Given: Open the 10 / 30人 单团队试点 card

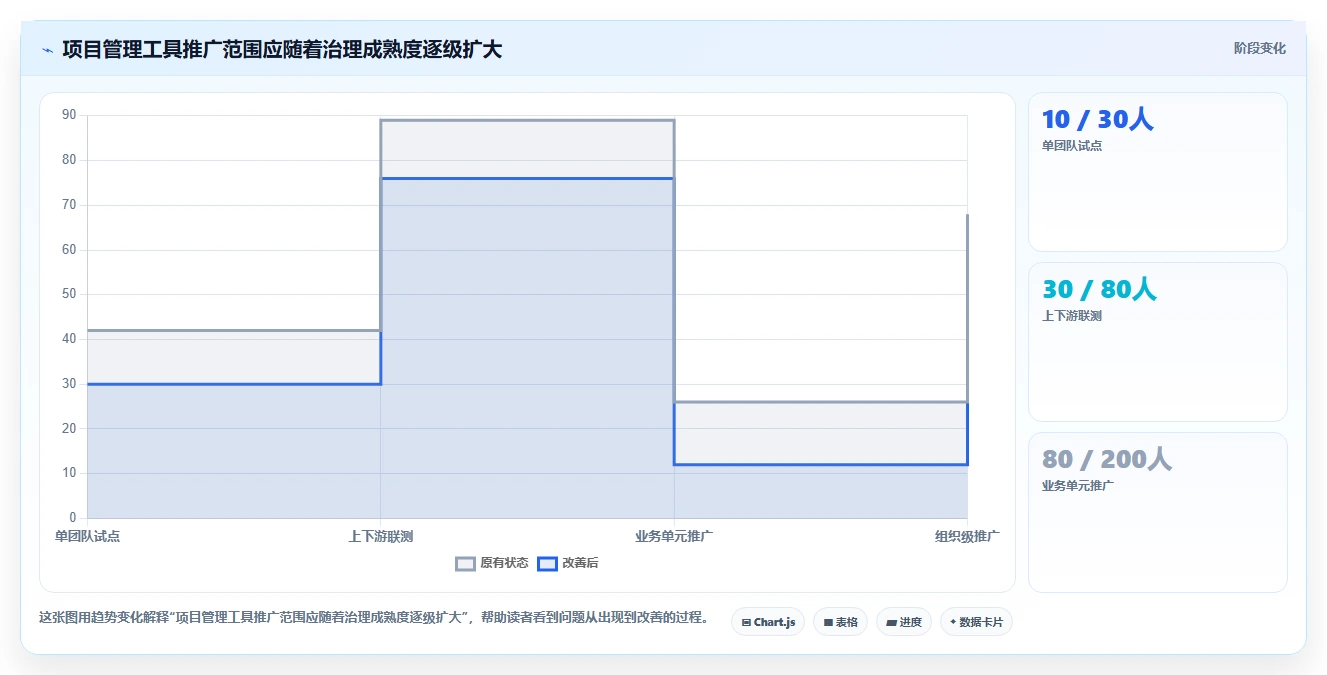Looking at the screenshot, I should 1157,172.
